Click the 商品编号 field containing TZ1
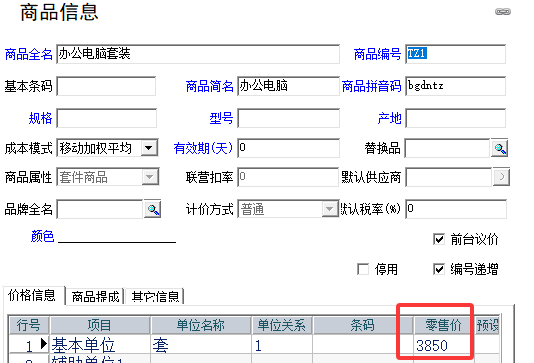Screen dimensions: 534x363 tap(455, 54)
